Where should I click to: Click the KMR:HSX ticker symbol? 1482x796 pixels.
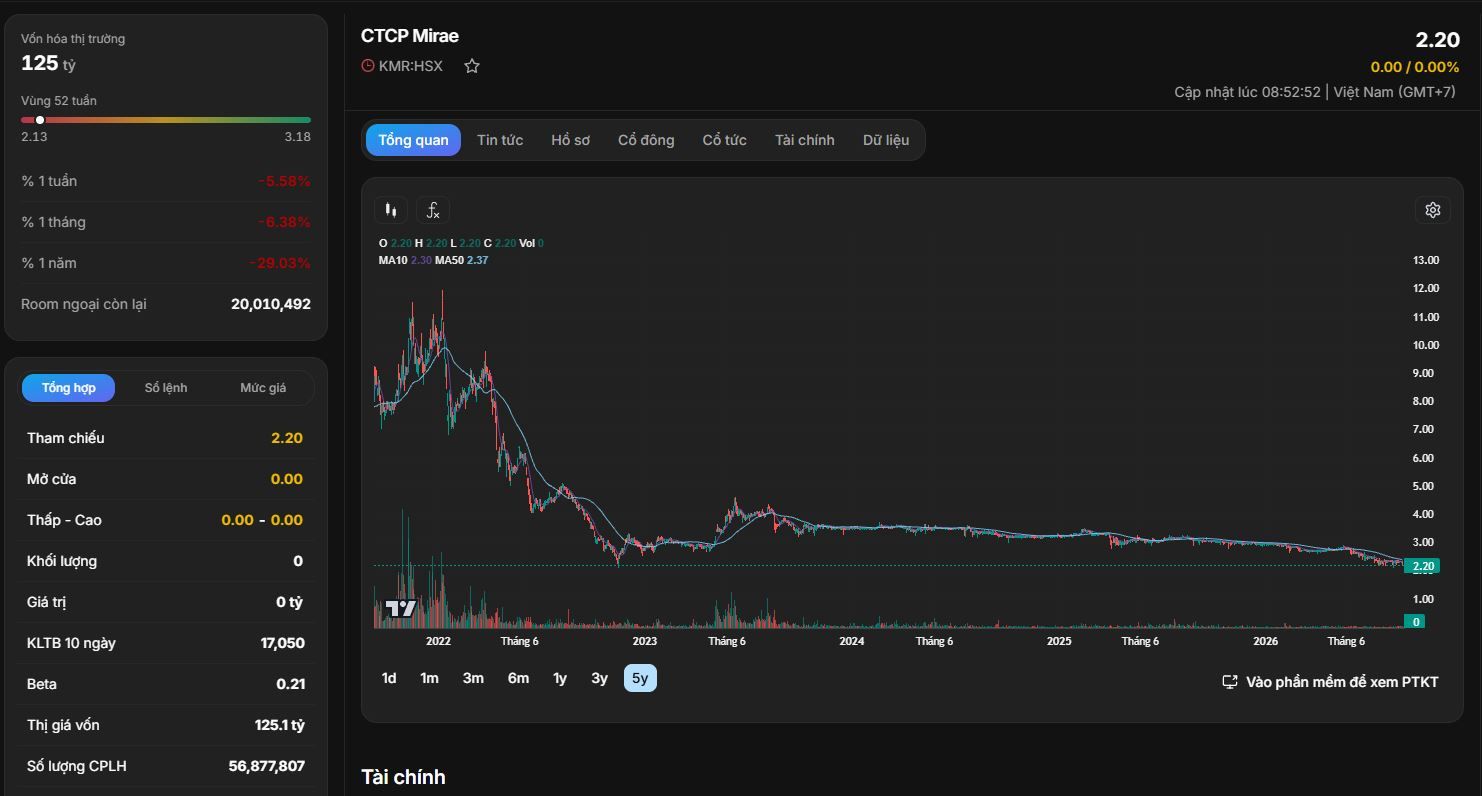click(410, 66)
